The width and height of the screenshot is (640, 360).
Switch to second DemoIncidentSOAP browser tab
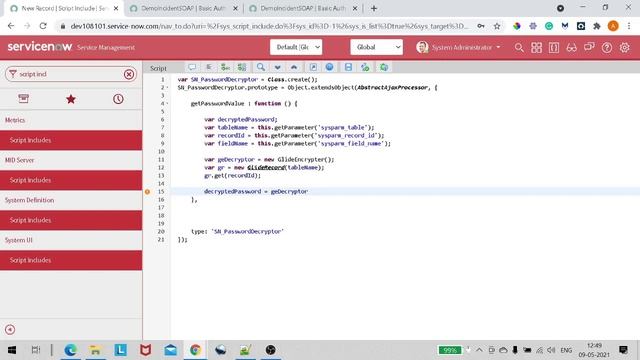303,8
